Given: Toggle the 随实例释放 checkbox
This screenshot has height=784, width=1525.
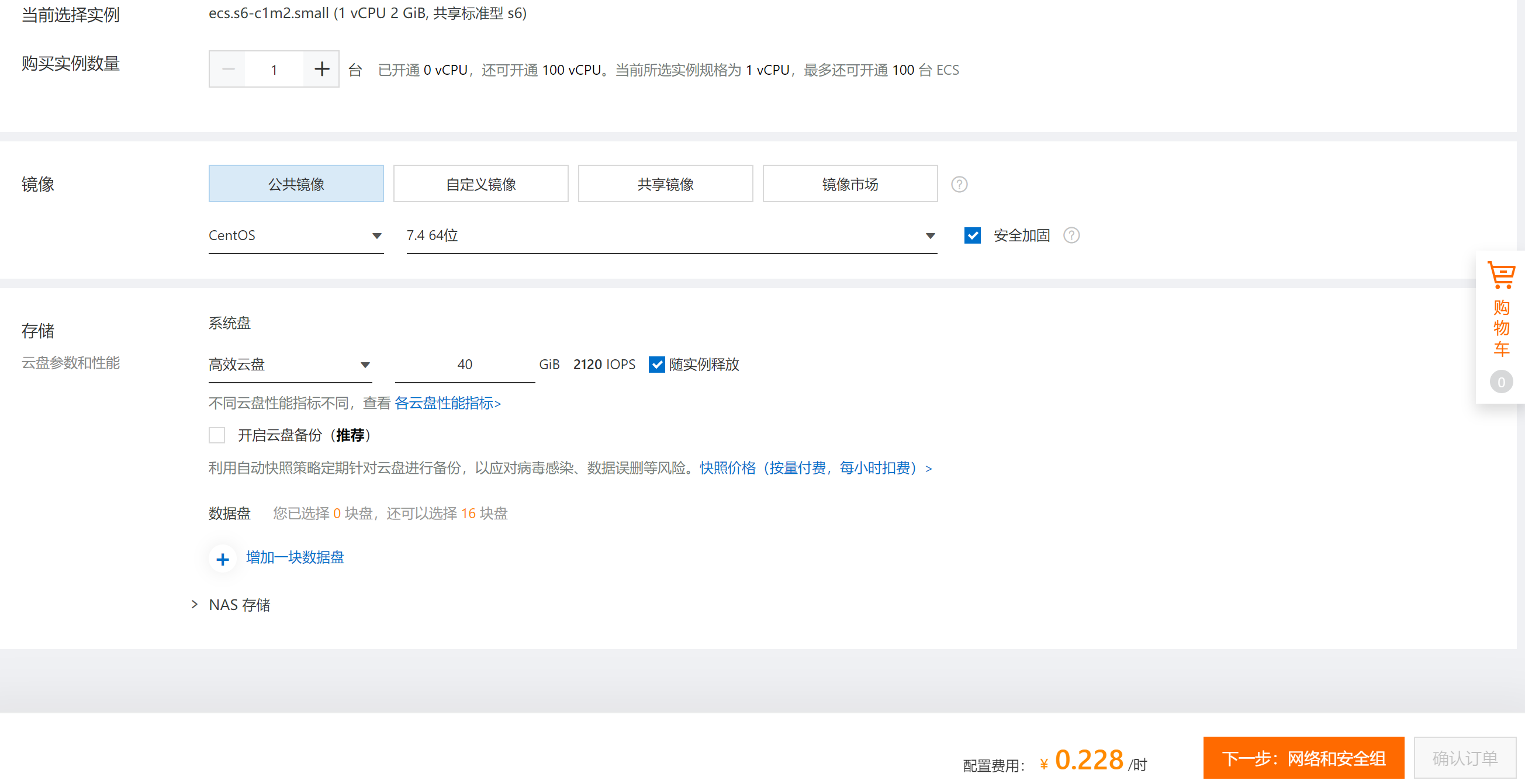Looking at the screenshot, I should tap(656, 365).
